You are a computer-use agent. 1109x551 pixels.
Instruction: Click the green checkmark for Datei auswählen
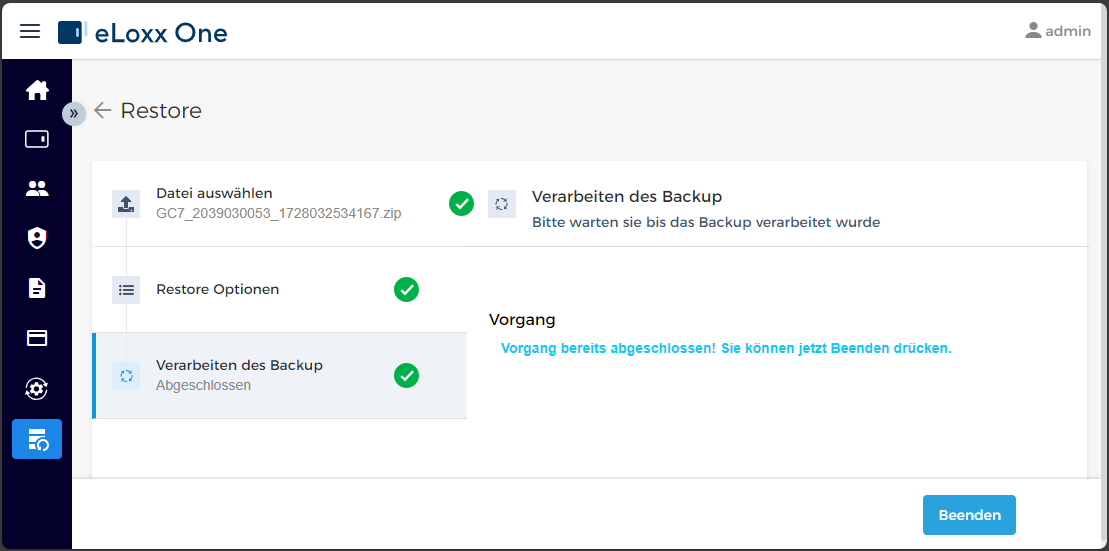pyautogui.click(x=461, y=204)
